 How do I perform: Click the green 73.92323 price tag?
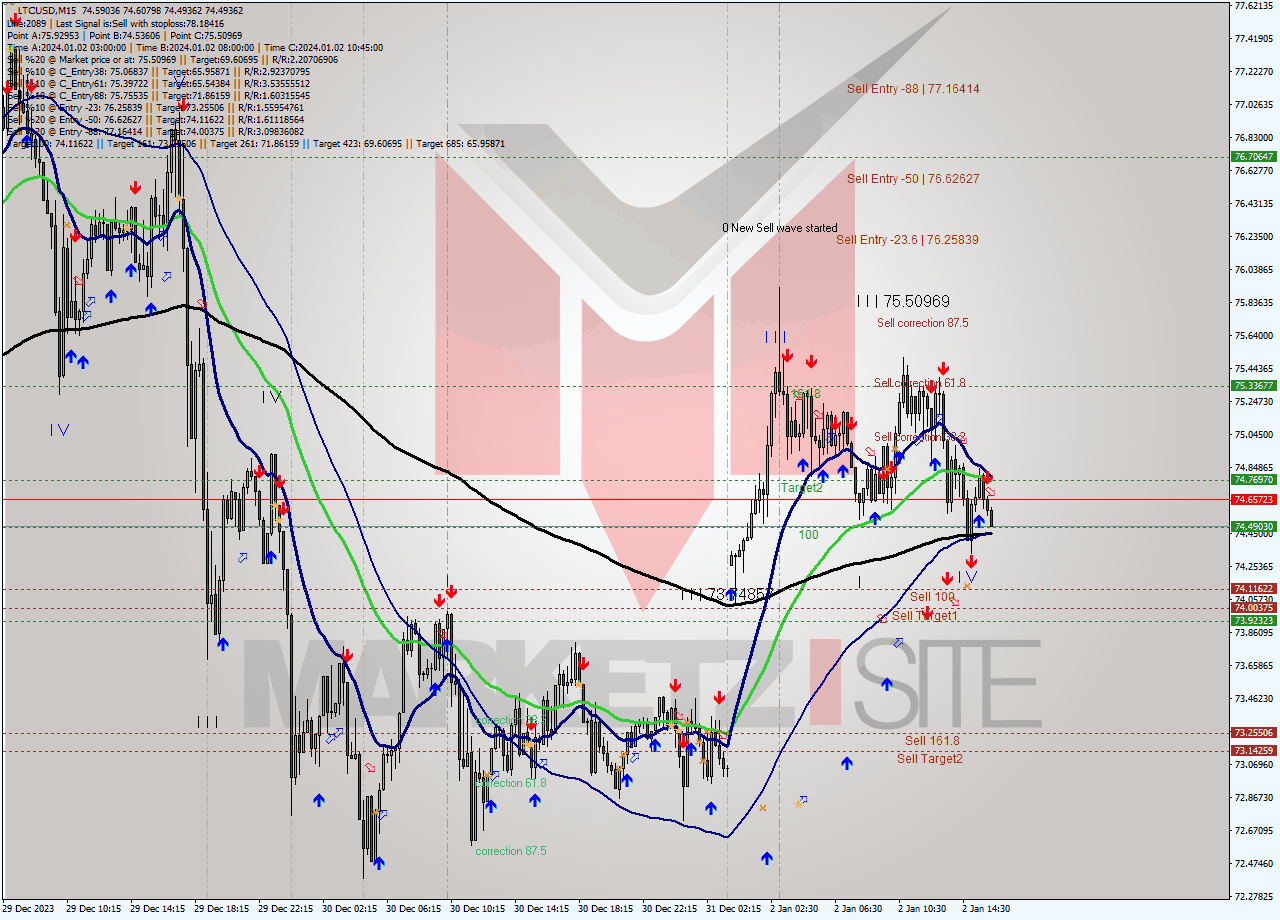coord(1253,621)
